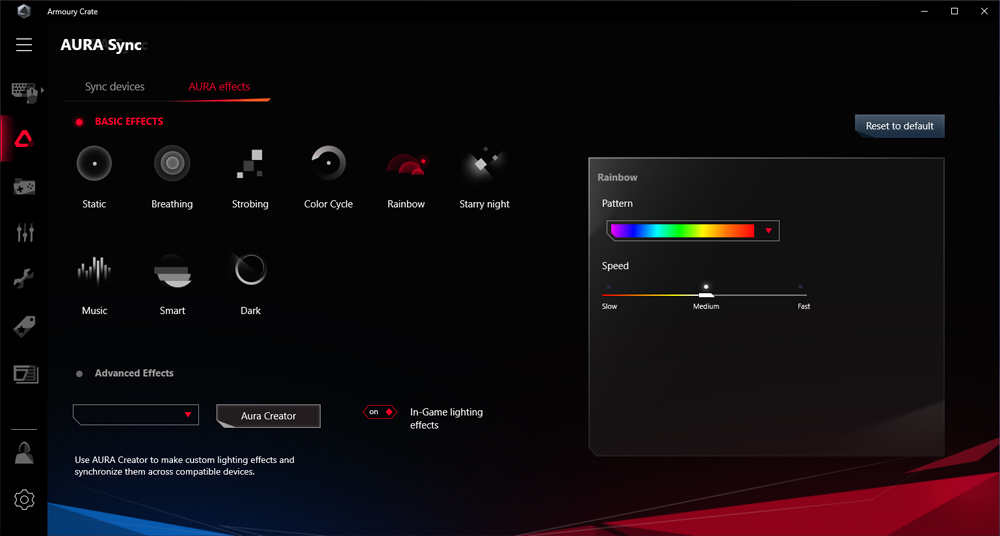Select the Starry night effect icon
The height and width of the screenshot is (536, 1000).
pos(484,163)
